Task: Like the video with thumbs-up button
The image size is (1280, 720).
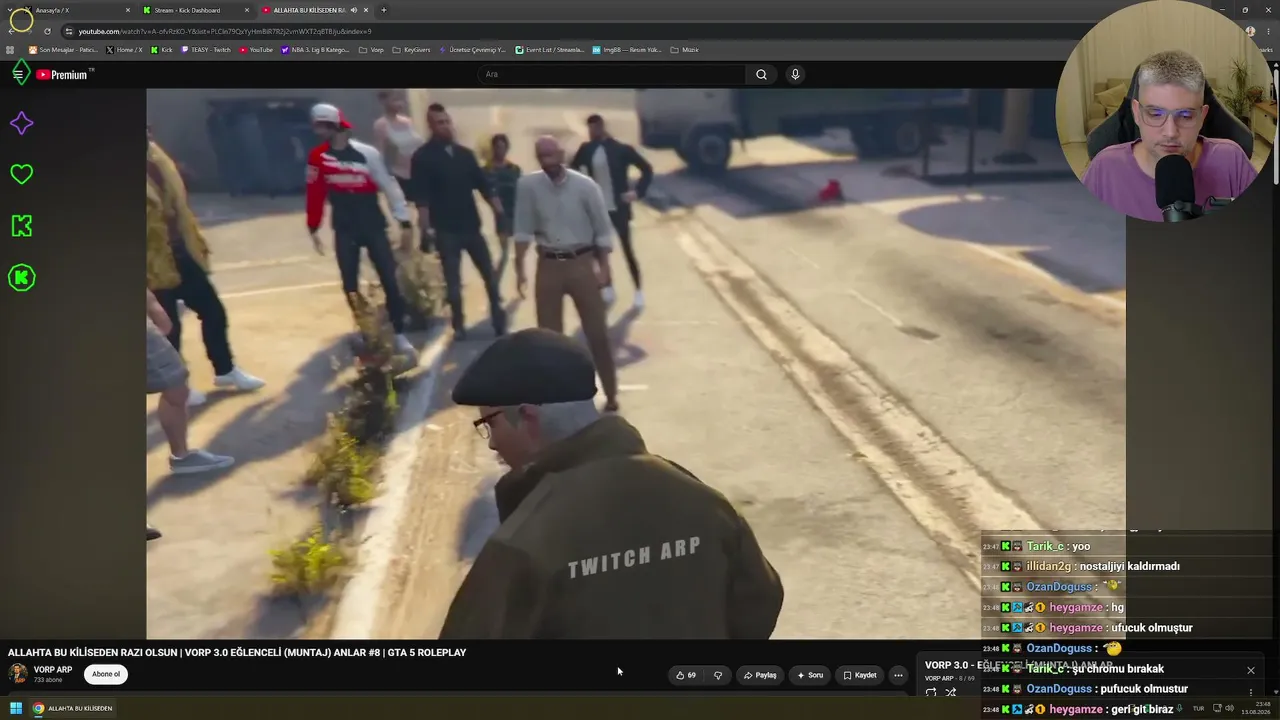Action: click(686, 675)
